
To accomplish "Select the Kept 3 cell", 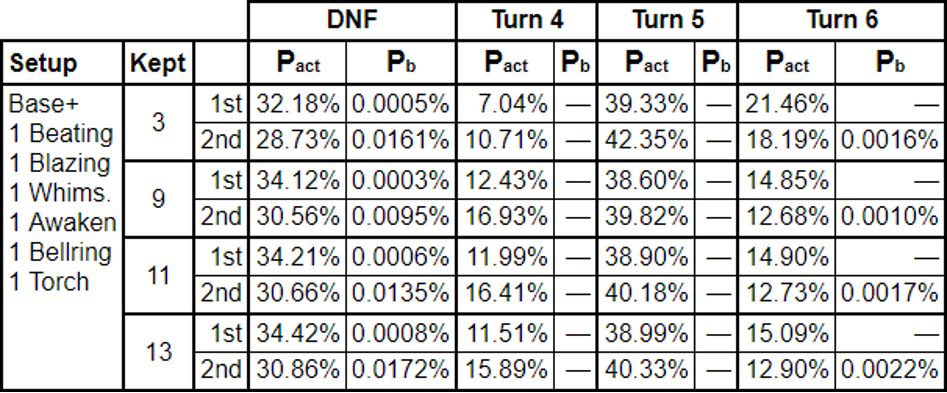I will [158, 123].
